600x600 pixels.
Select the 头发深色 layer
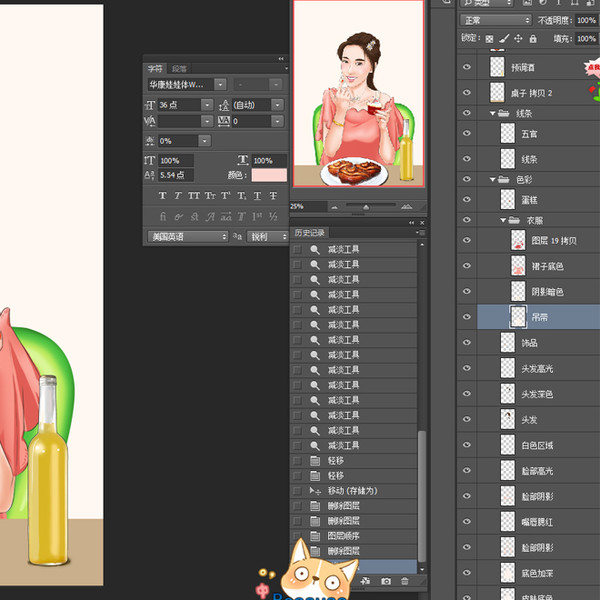538,394
